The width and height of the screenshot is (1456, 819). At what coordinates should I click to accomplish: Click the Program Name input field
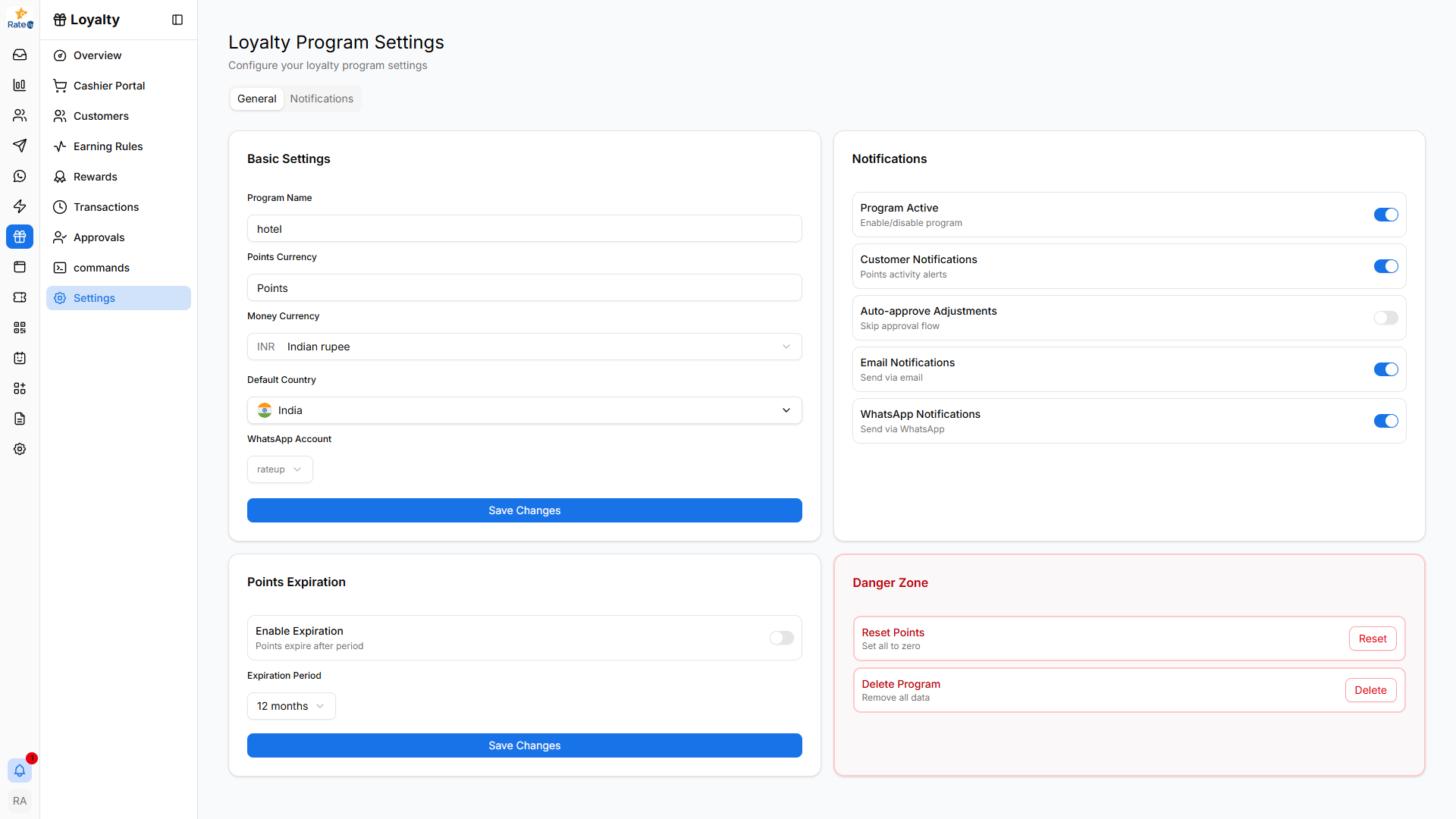coord(524,228)
